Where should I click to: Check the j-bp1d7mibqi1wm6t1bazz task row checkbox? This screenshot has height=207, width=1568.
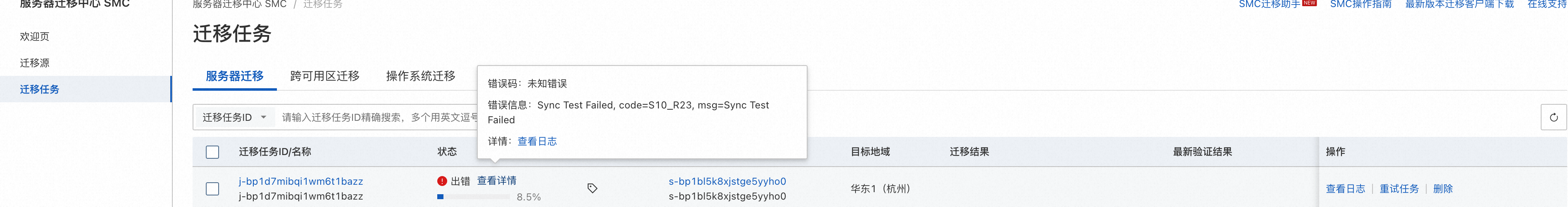pyautogui.click(x=212, y=189)
